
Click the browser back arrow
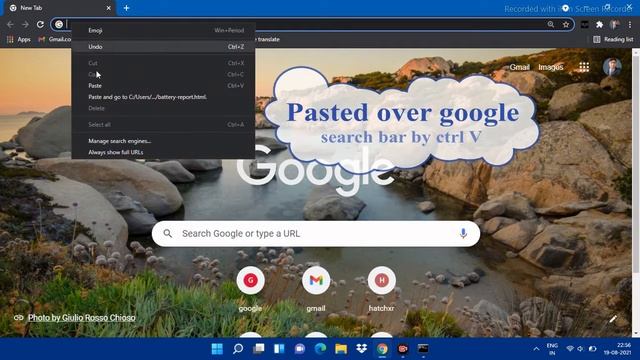10,24
